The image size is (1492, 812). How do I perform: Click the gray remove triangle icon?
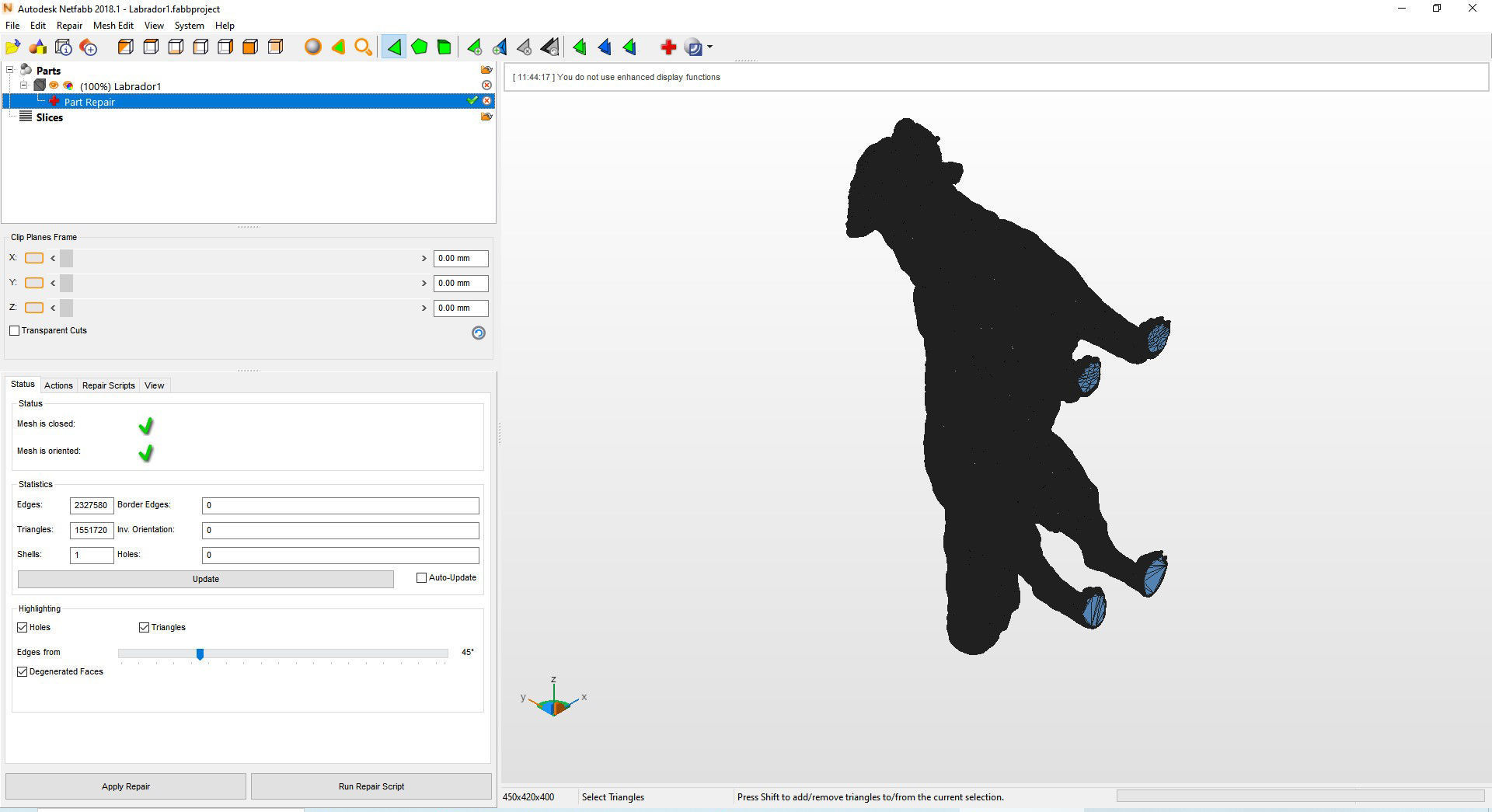tap(525, 47)
